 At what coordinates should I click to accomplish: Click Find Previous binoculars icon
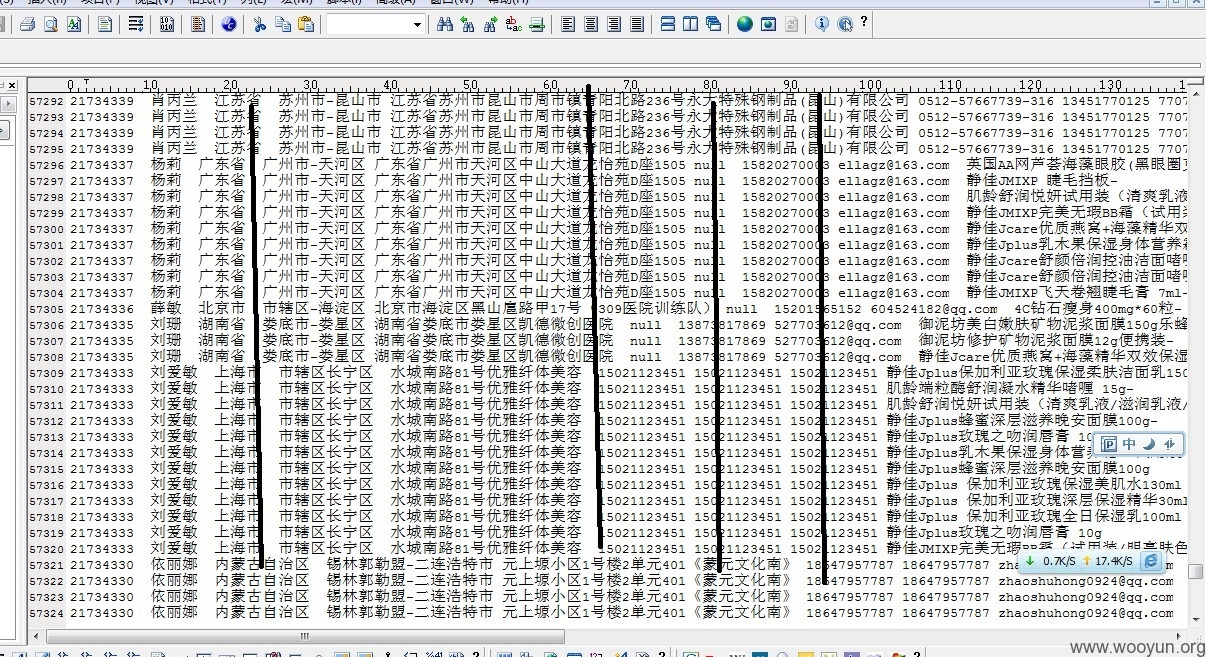467,24
